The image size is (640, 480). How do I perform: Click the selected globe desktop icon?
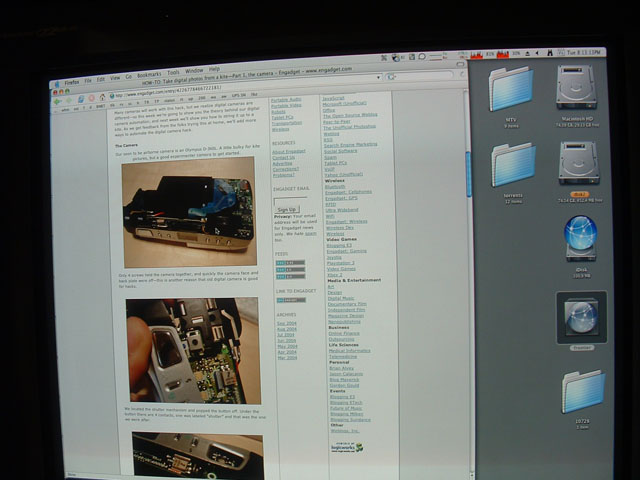[x=581, y=317]
